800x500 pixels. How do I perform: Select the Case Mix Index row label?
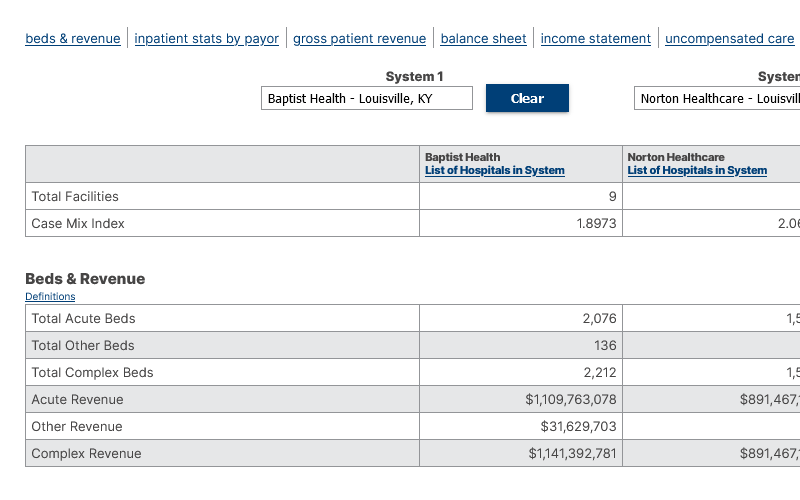[78, 223]
